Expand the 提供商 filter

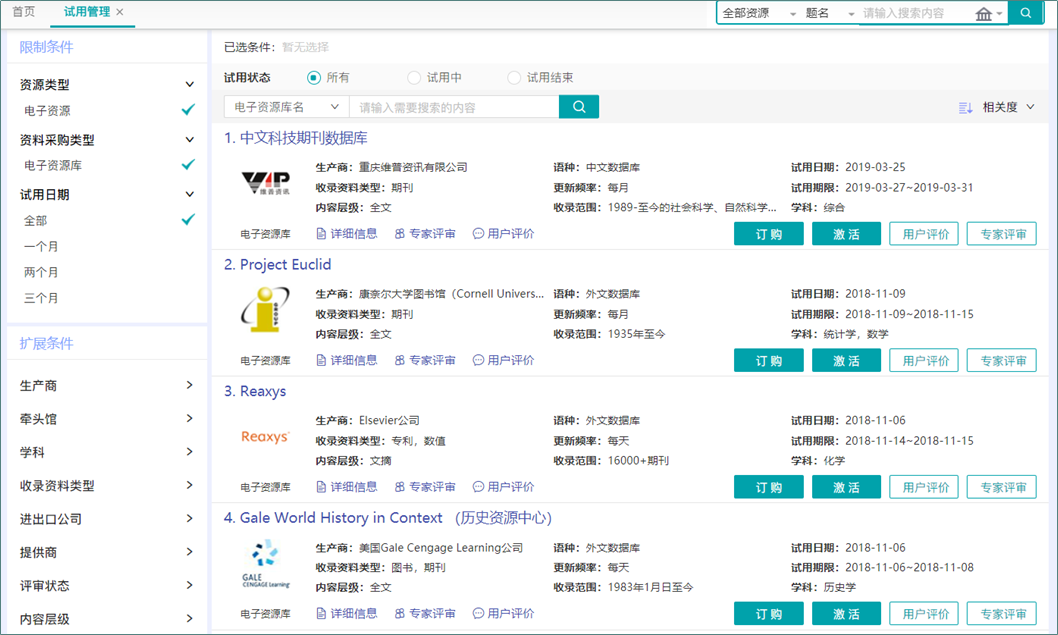click(x=190, y=551)
